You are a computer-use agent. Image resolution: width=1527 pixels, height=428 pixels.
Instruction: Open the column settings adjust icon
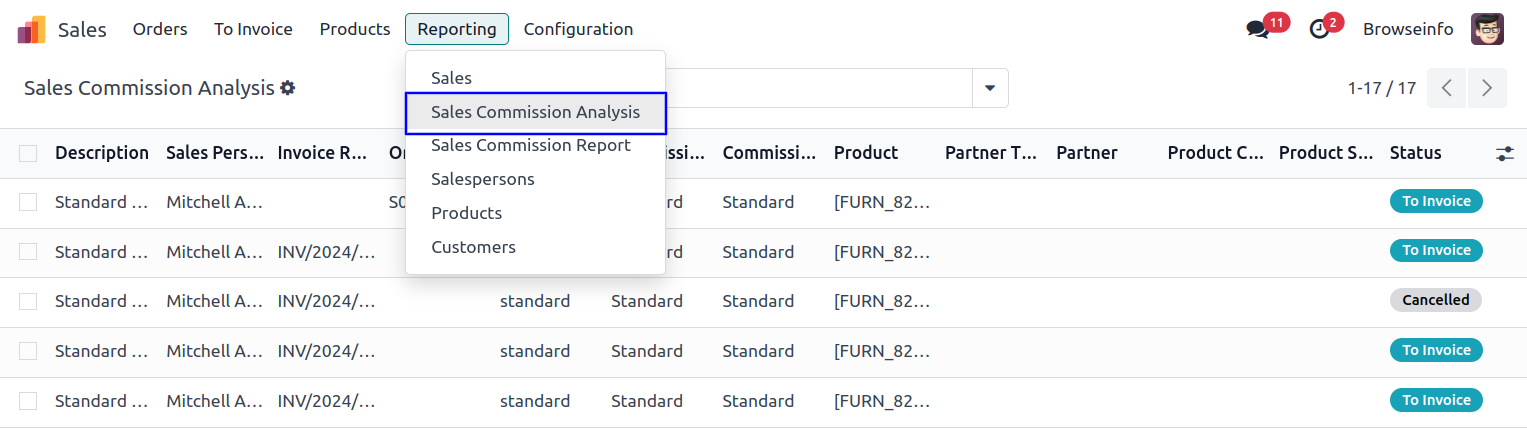point(1504,154)
